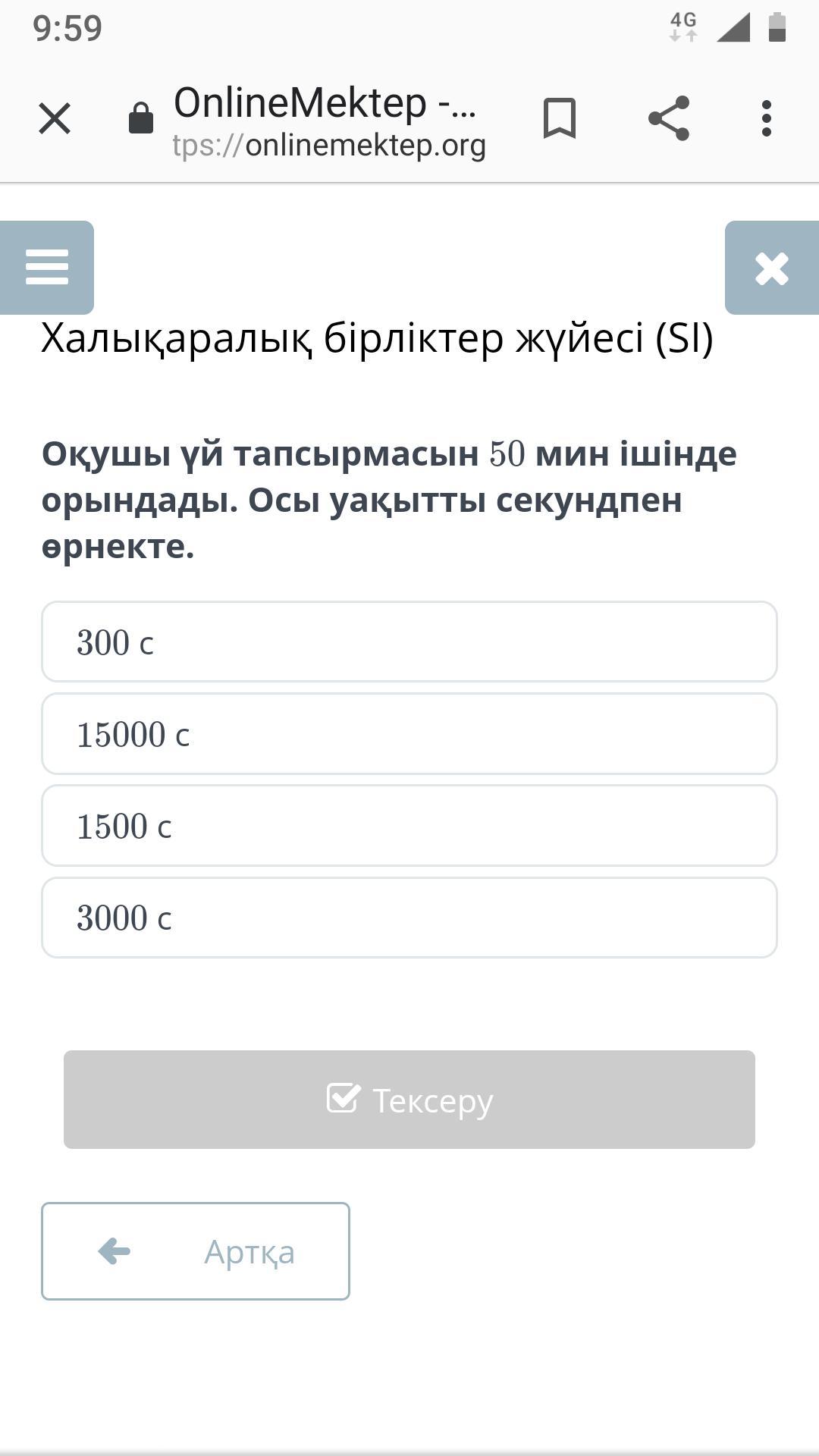819x1456 pixels.
Task: Select the 300 с answer
Action: [x=409, y=642]
